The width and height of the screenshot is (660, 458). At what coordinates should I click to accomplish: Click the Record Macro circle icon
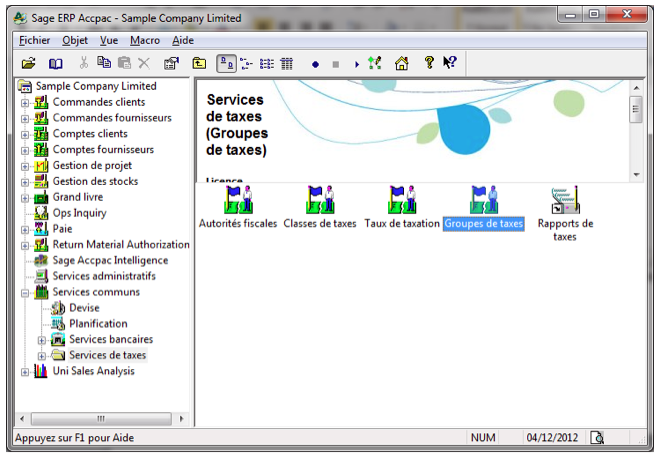(315, 64)
